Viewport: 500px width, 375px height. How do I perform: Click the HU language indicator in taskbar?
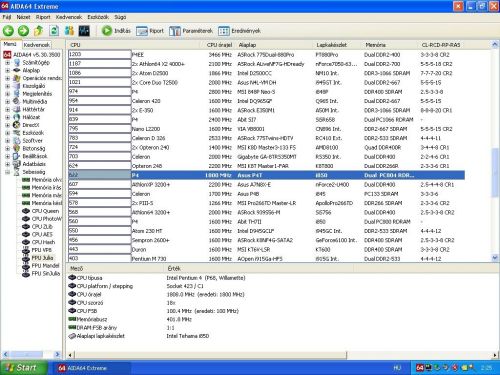397,368
